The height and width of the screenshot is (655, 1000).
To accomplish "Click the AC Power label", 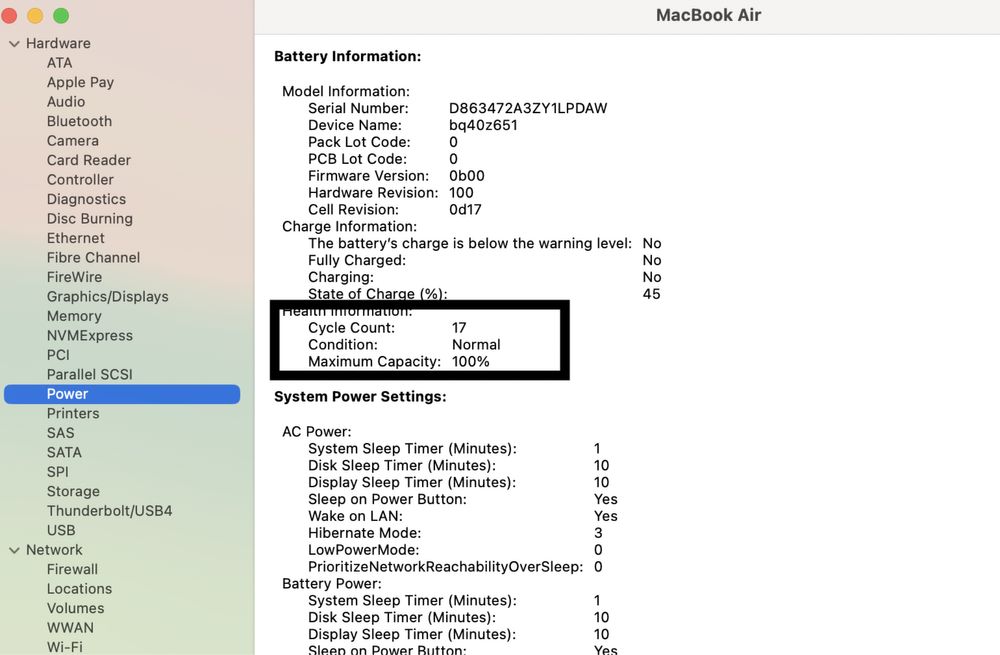I will (317, 432).
